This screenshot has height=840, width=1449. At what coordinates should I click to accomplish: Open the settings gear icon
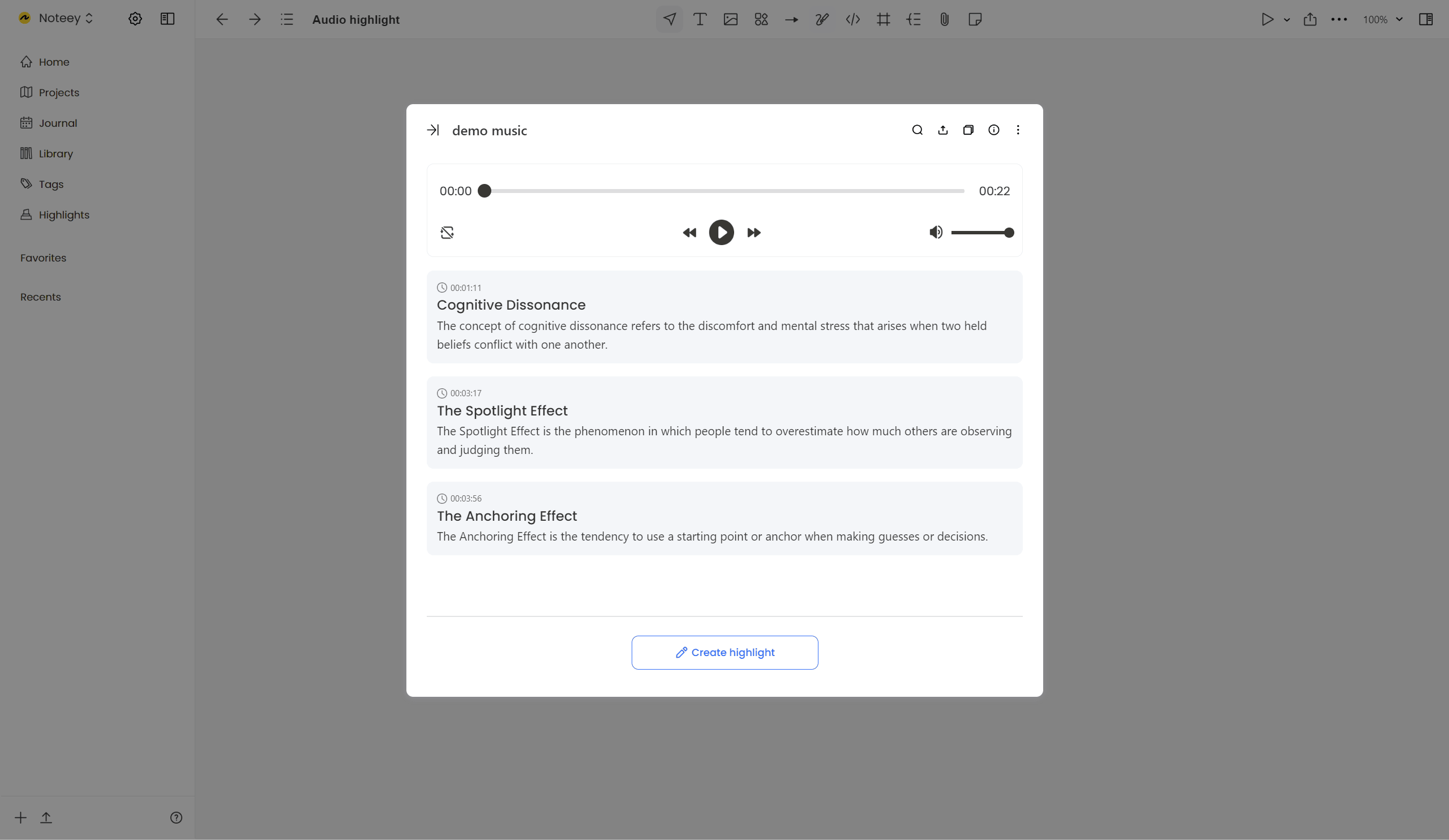[135, 19]
